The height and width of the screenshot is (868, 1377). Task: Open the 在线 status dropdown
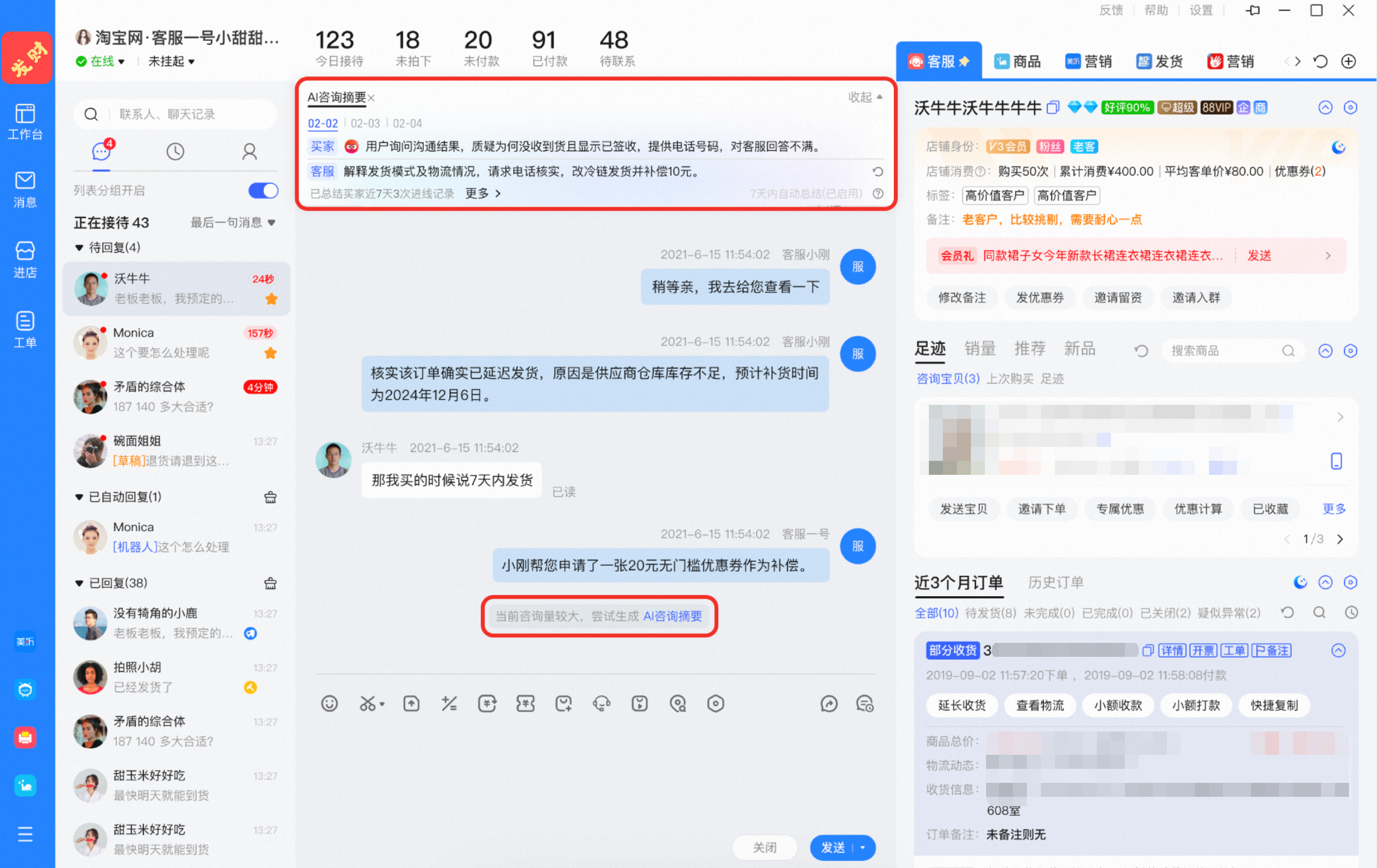click(x=100, y=61)
